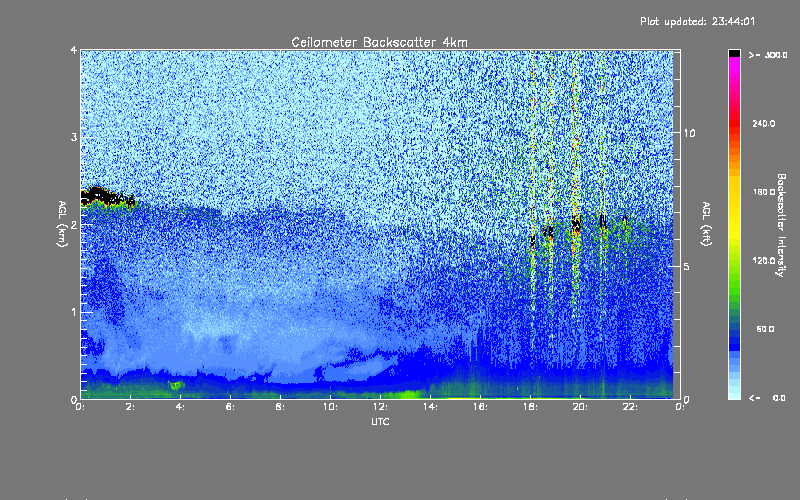Click the '18:' UTC time tick
The image size is (800, 500).
tap(530, 407)
